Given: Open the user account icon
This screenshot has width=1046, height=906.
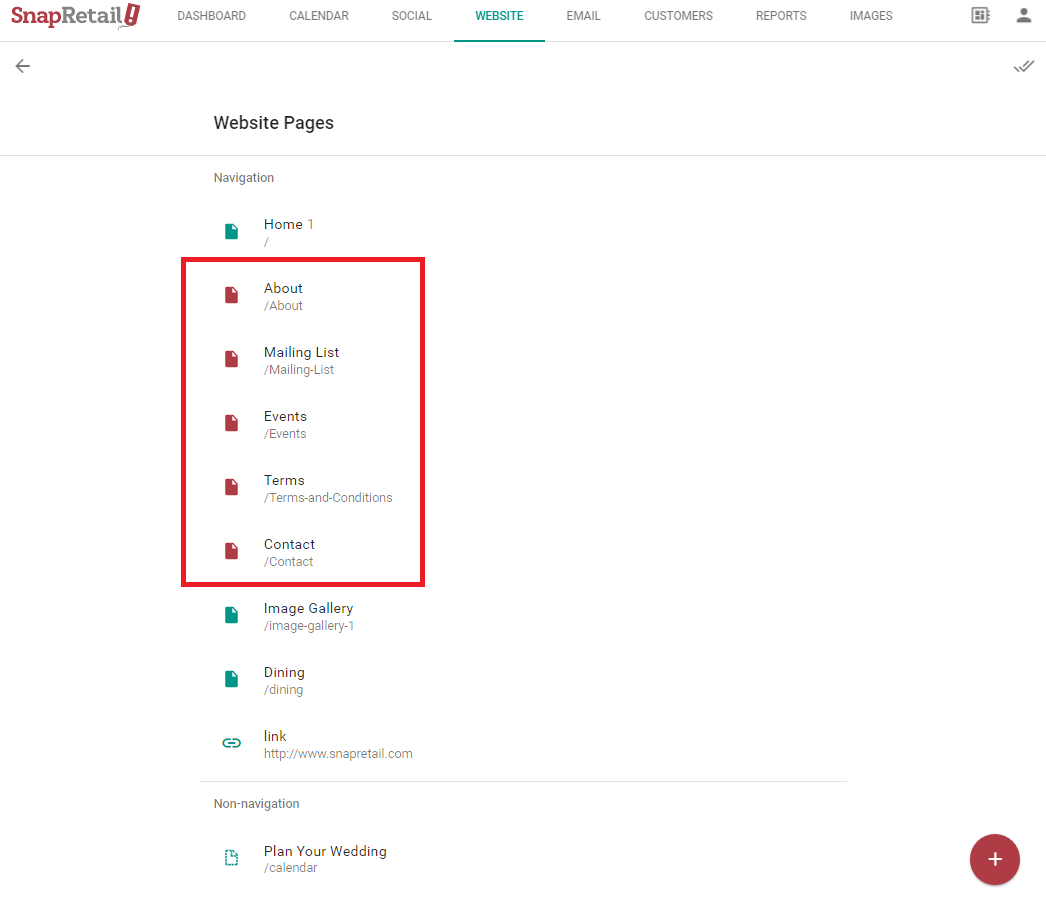Looking at the screenshot, I should [x=1023, y=16].
